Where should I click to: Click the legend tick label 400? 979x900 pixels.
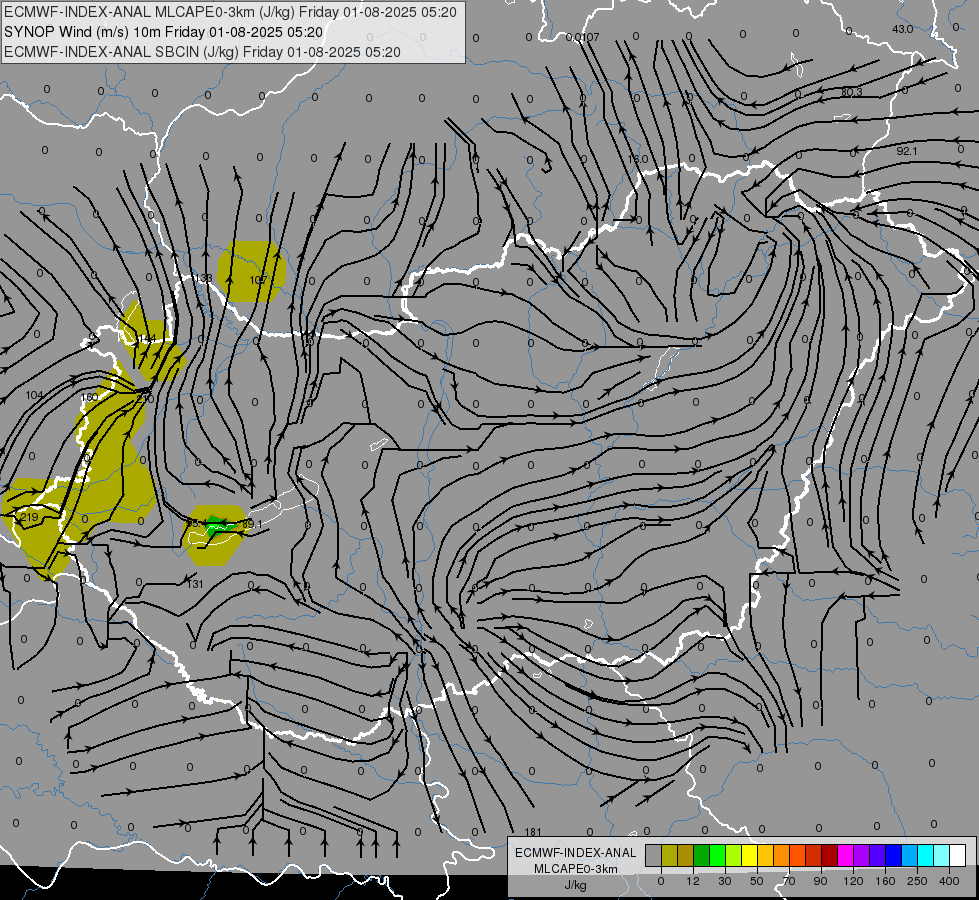pos(949,881)
